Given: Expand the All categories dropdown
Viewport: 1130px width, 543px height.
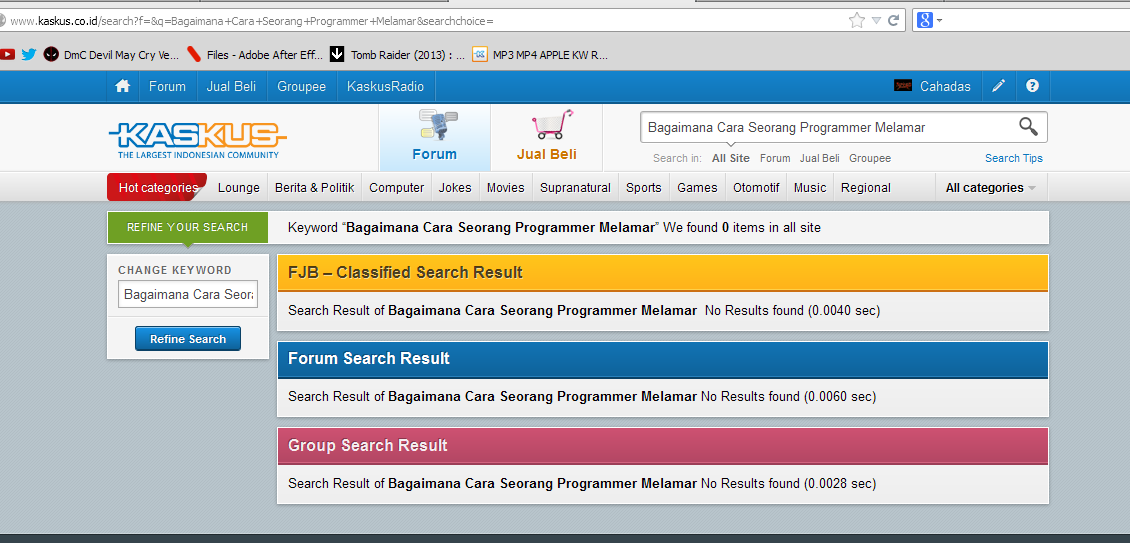Looking at the screenshot, I should (x=991, y=187).
